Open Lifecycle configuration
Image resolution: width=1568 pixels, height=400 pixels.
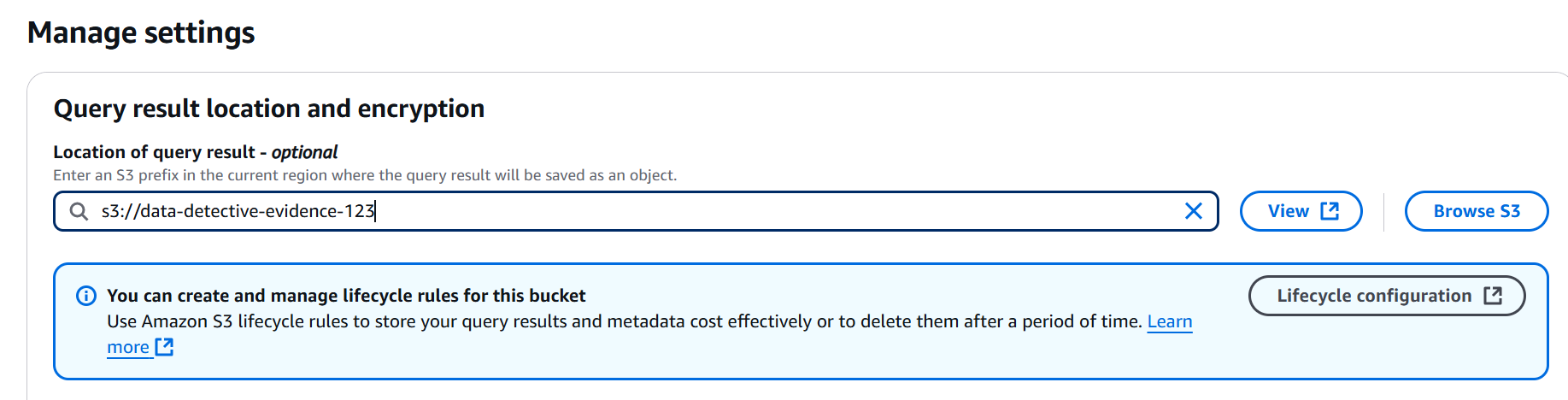(1387, 296)
